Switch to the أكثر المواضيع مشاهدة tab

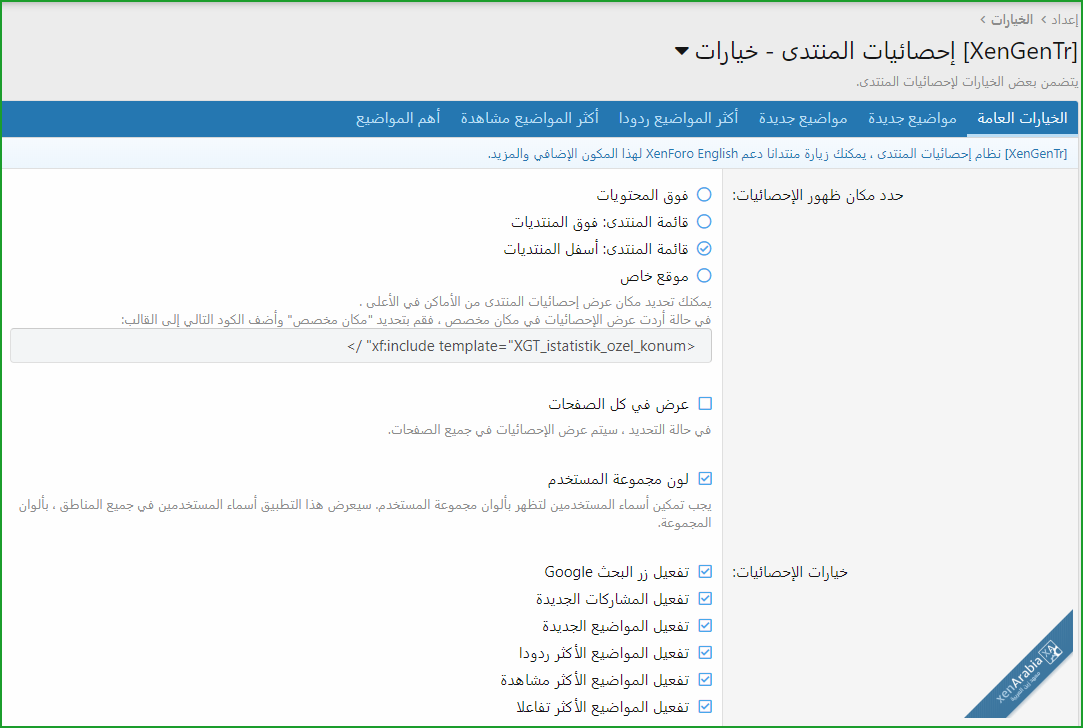[529, 118]
